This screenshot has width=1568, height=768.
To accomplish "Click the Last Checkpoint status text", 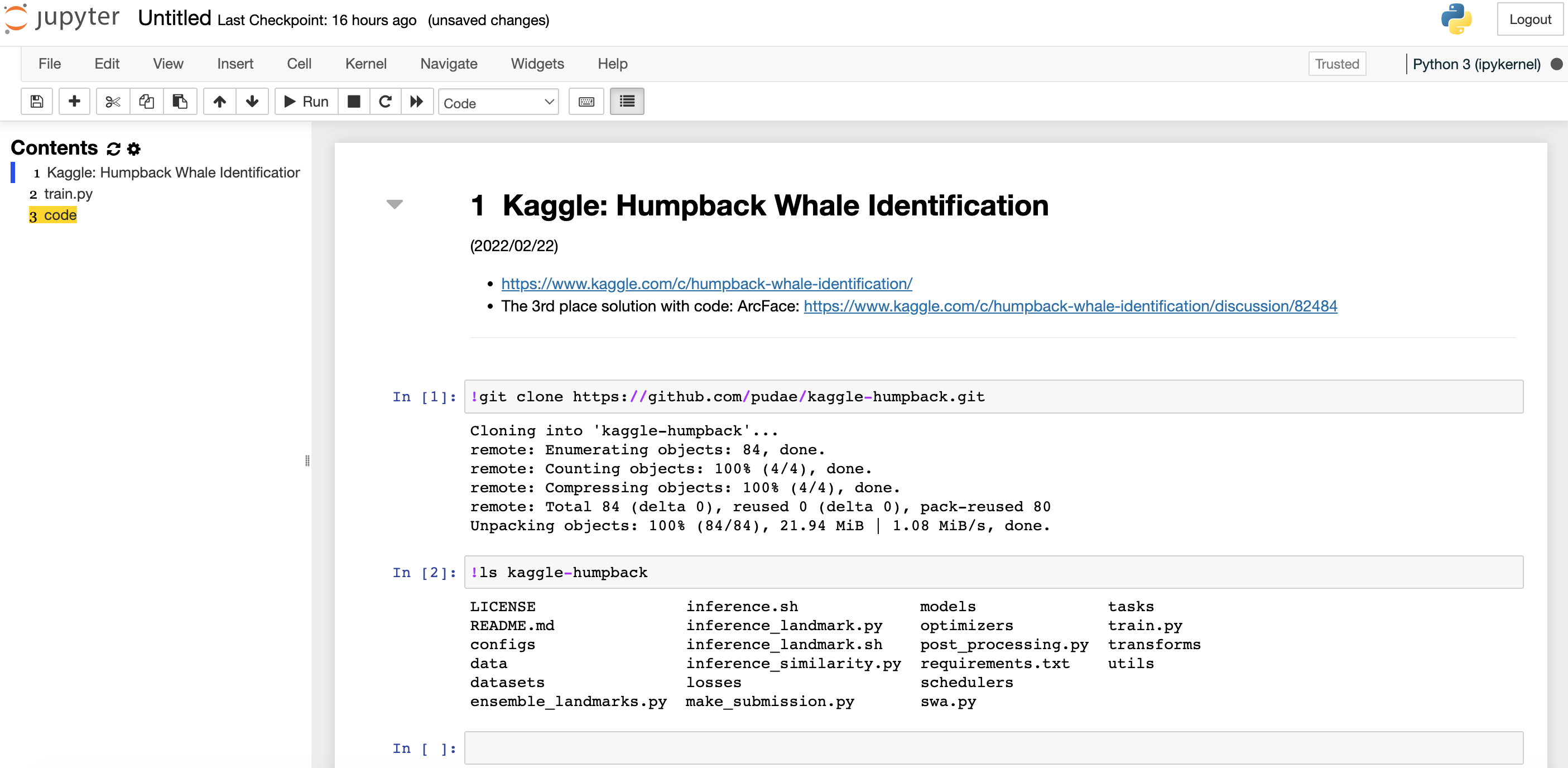I will (x=316, y=20).
